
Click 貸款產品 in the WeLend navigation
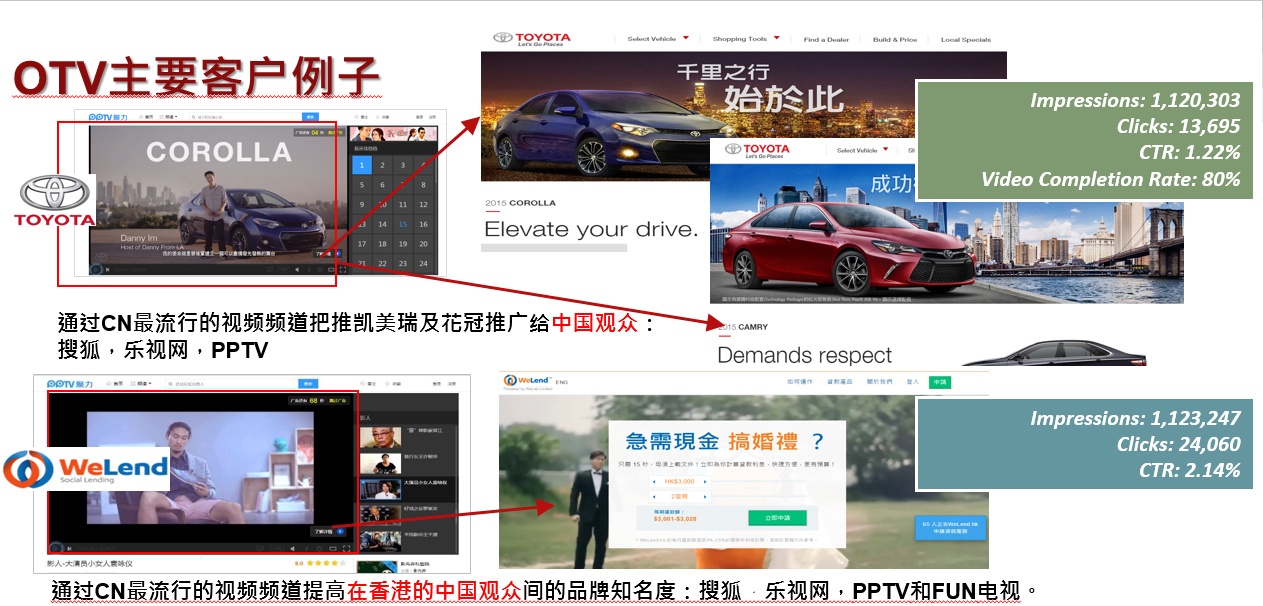click(842, 382)
